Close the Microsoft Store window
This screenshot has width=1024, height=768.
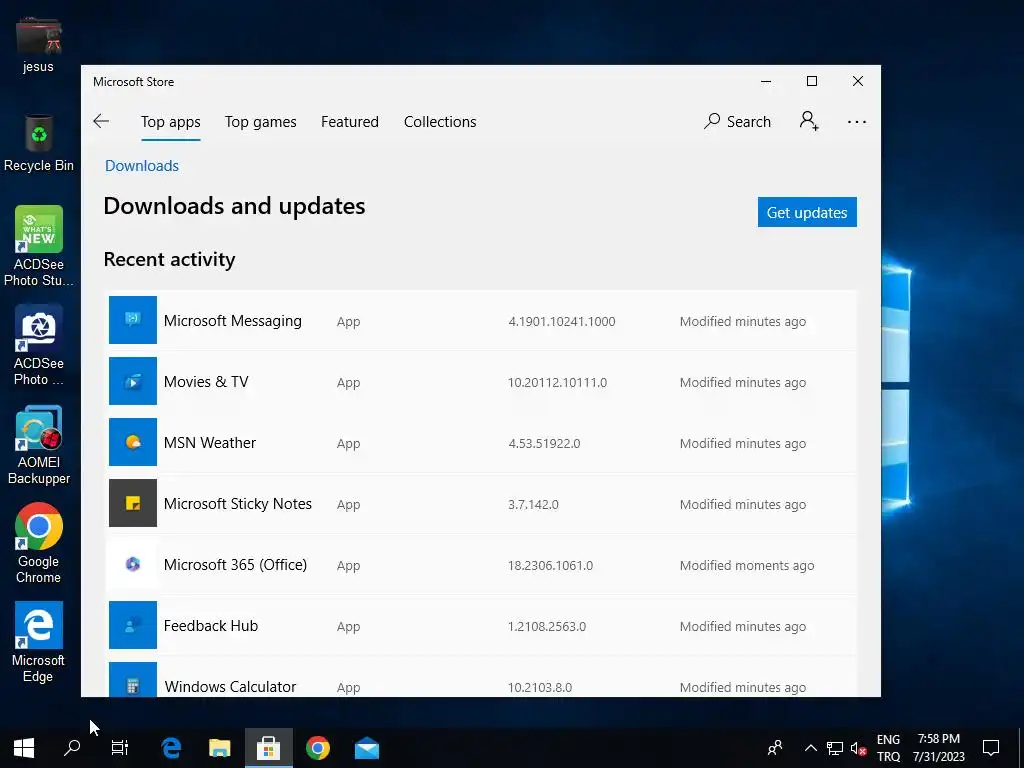tap(858, 81)
